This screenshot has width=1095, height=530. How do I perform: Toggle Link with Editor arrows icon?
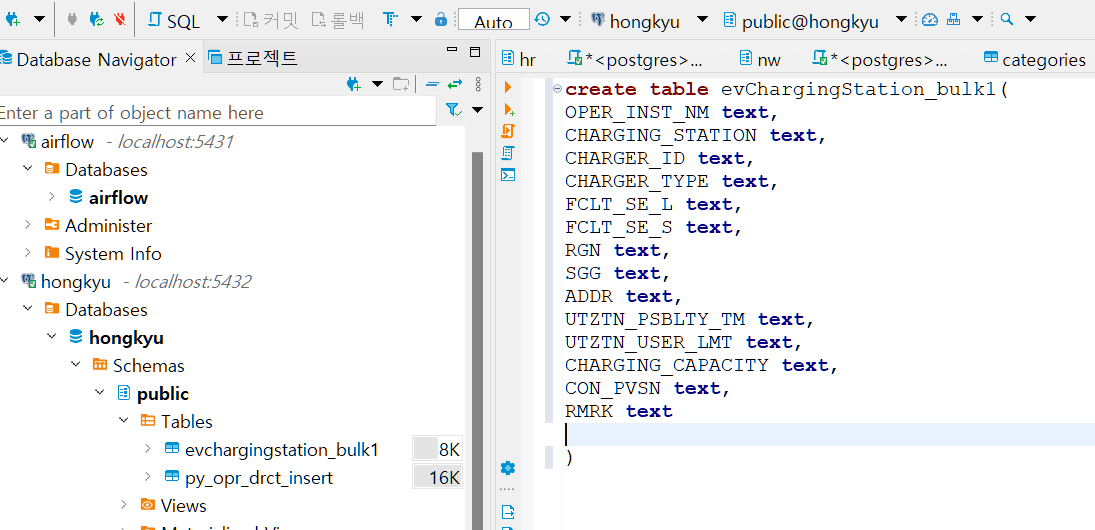455,84
